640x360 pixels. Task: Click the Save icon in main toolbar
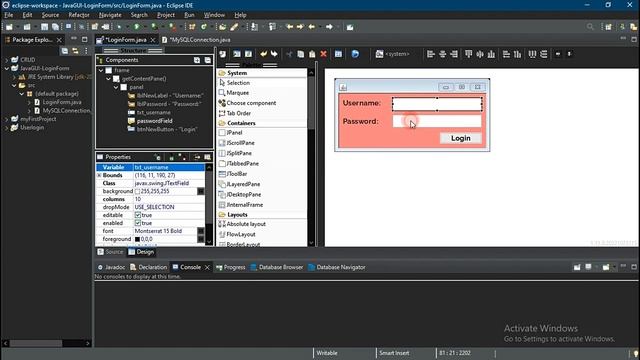44,27
